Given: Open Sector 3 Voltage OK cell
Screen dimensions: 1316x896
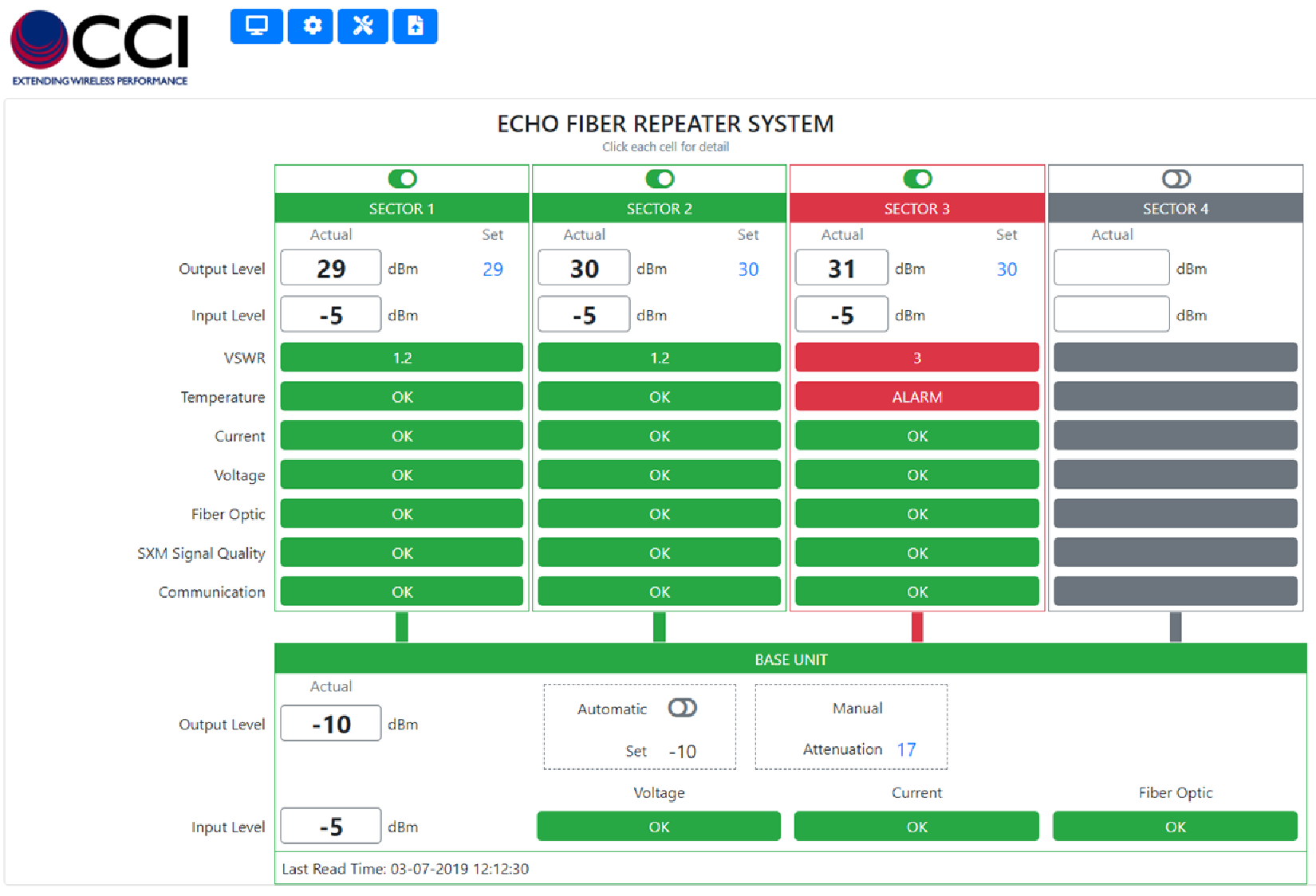Looking at the screenshot, I should pyautogui.click(x=917, y=474).
